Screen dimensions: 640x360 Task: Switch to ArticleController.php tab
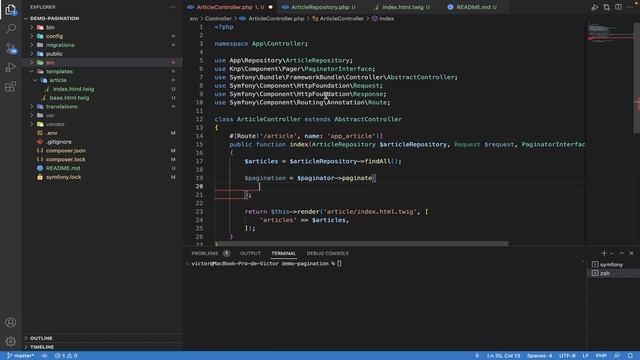(x=229, y=7)
